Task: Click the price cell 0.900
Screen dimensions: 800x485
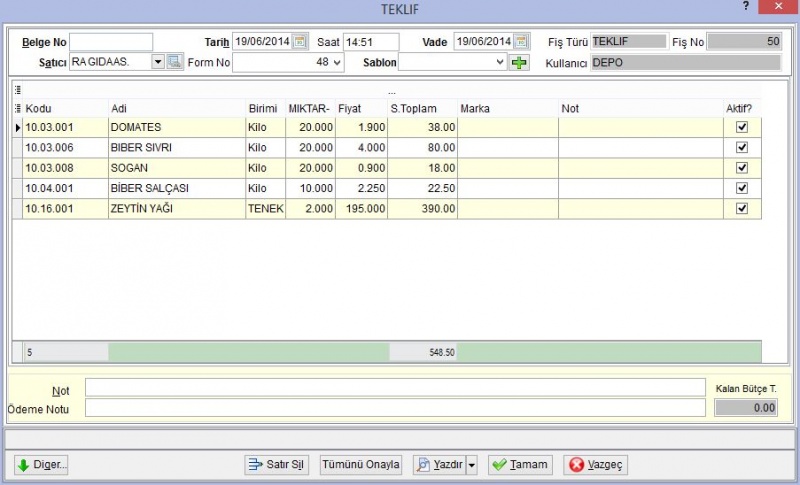Action: pos(361,168)
